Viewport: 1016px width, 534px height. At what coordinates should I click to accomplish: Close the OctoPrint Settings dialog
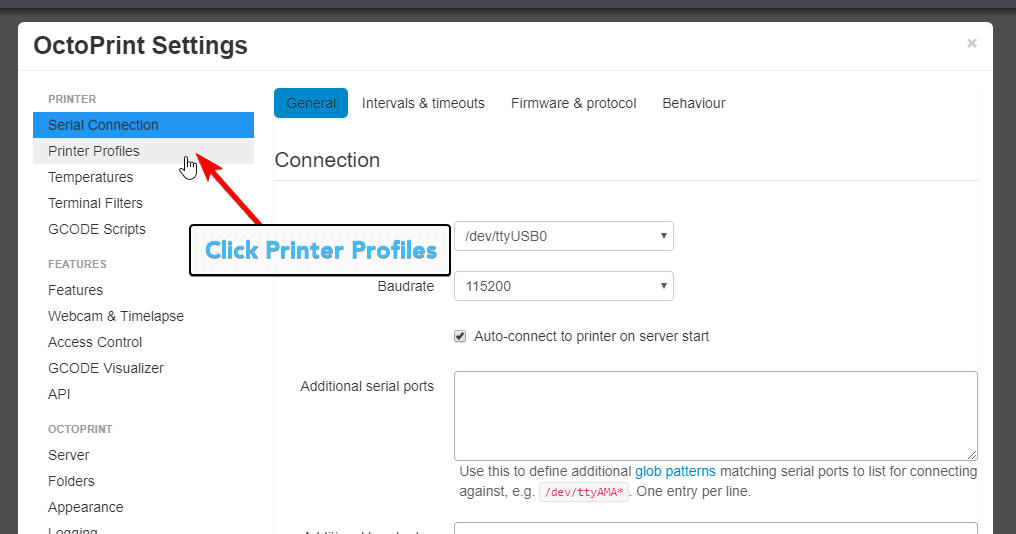pyautogui.click(x=971, y=43)
